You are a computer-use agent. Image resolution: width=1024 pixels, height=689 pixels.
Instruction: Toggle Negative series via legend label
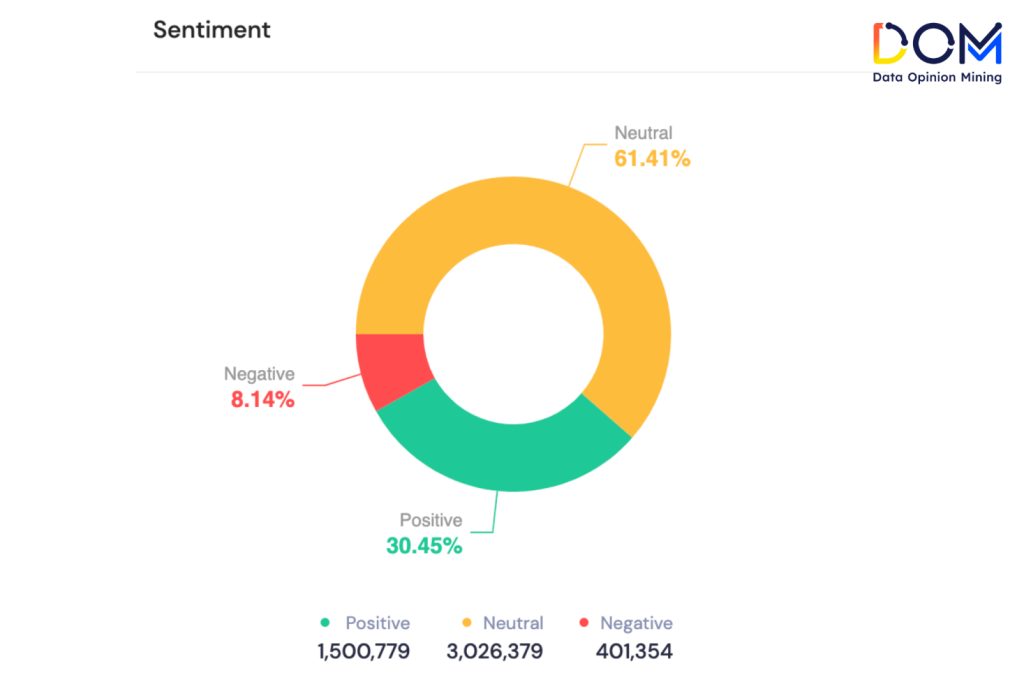[x=636, y=623]
